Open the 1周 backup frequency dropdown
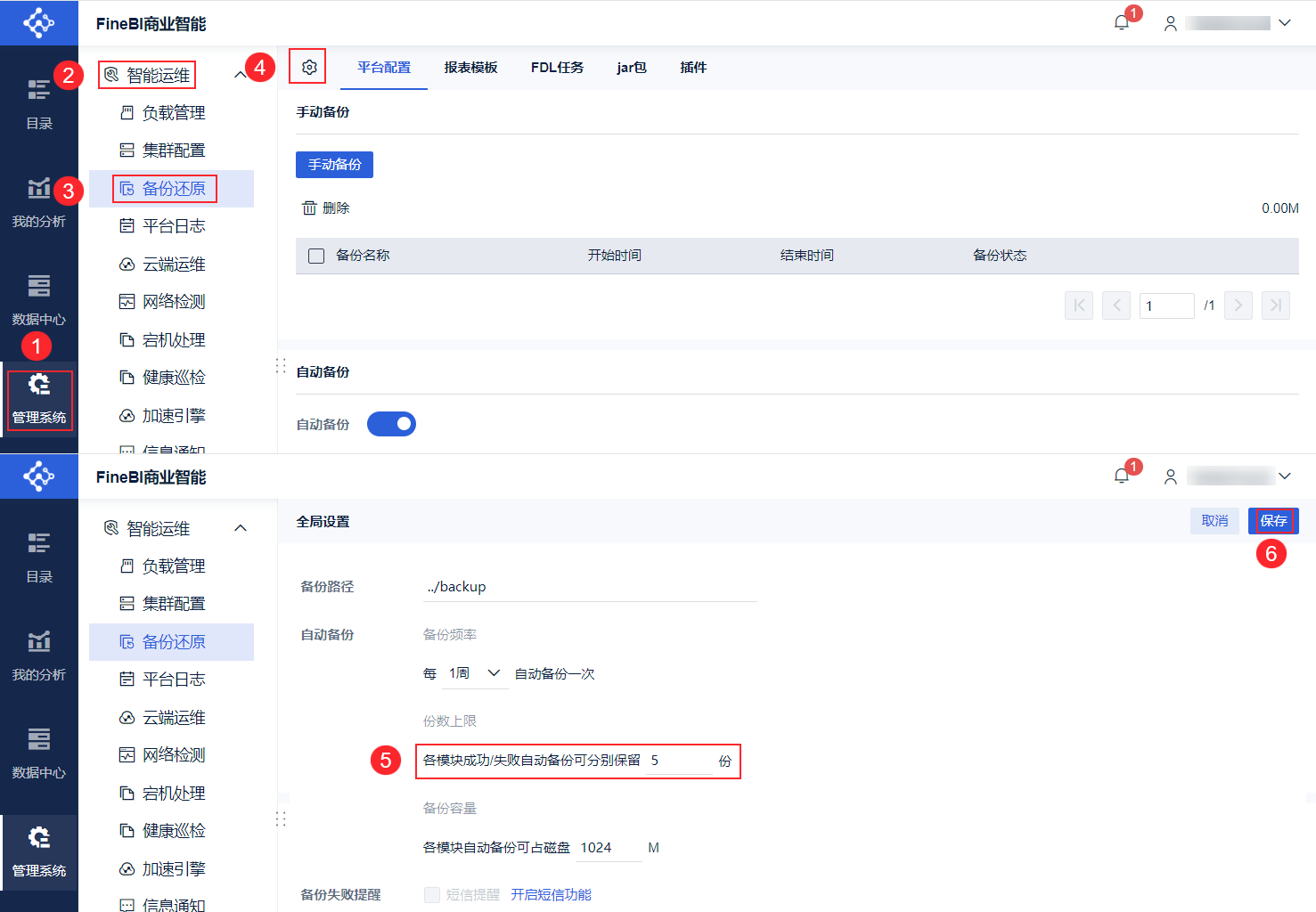 click(475, 673)
